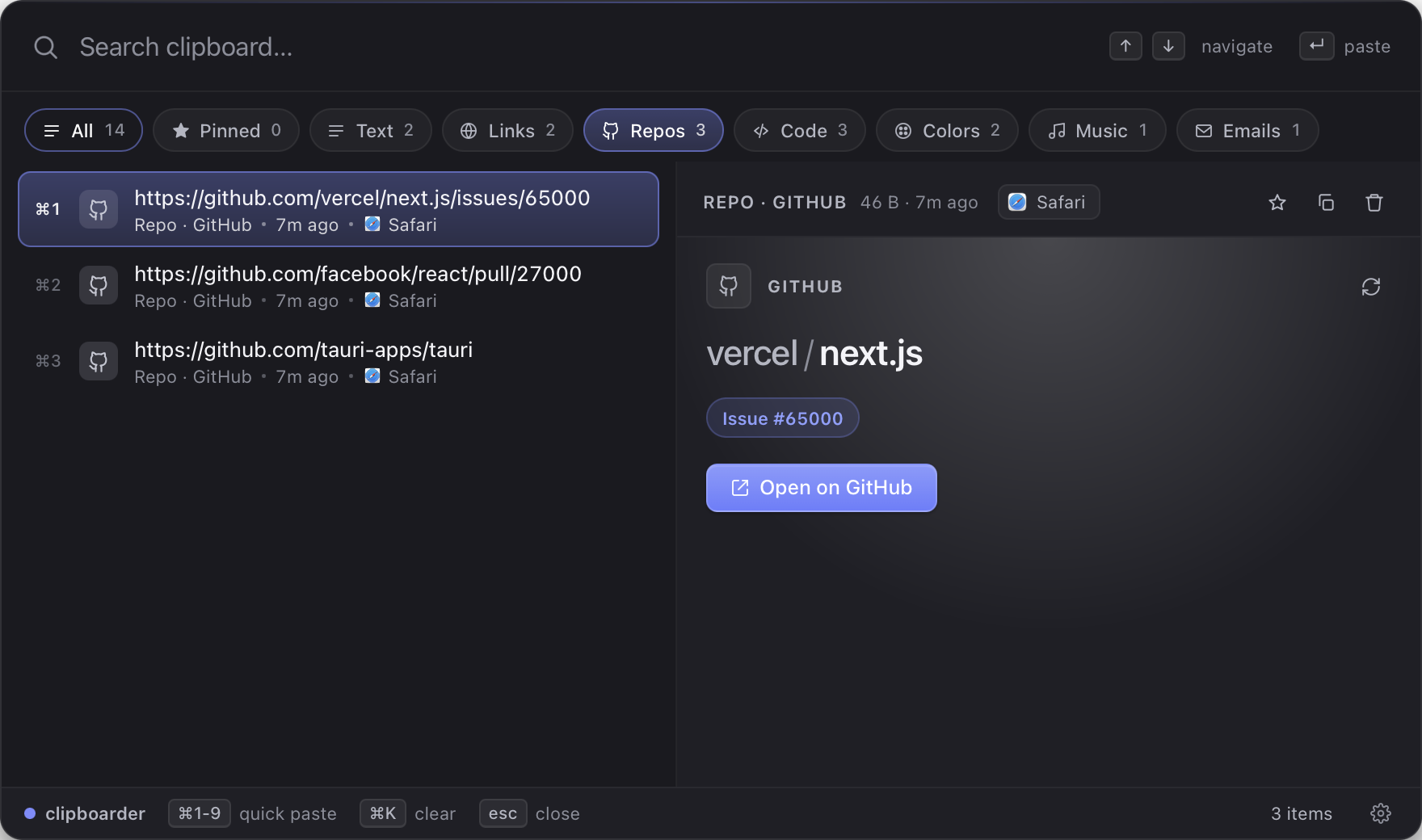Click the up arrow navigate key
The height and width of the screenshot is (840, 1422).
point(1125,46)
